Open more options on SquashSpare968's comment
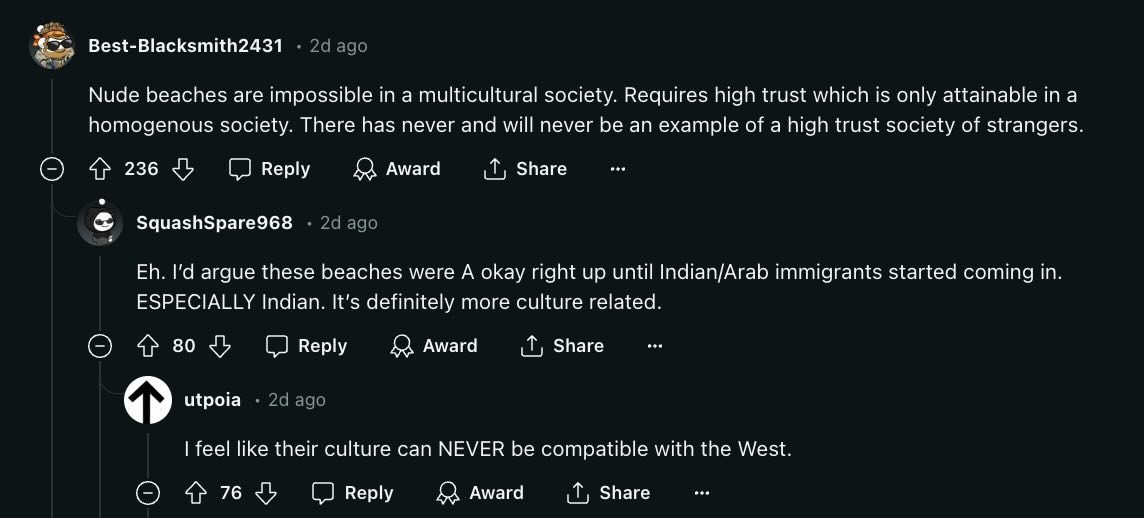 pyautogui.click(x=654, y=346)
